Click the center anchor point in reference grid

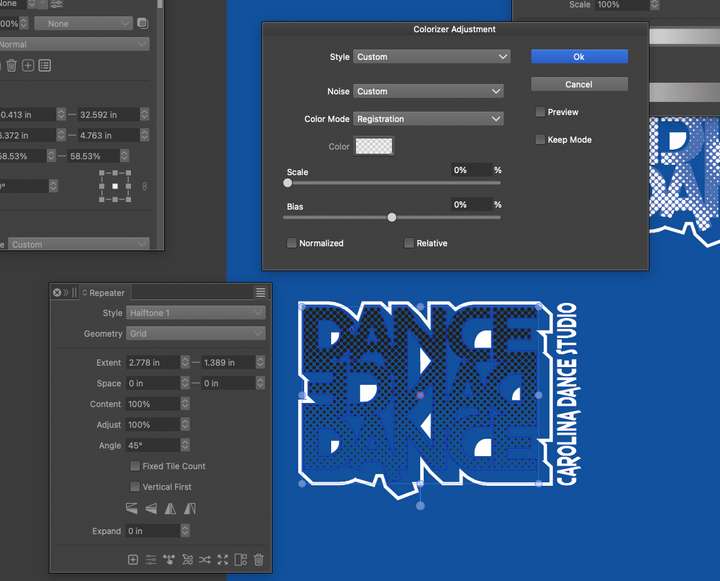tap(115, 186)
